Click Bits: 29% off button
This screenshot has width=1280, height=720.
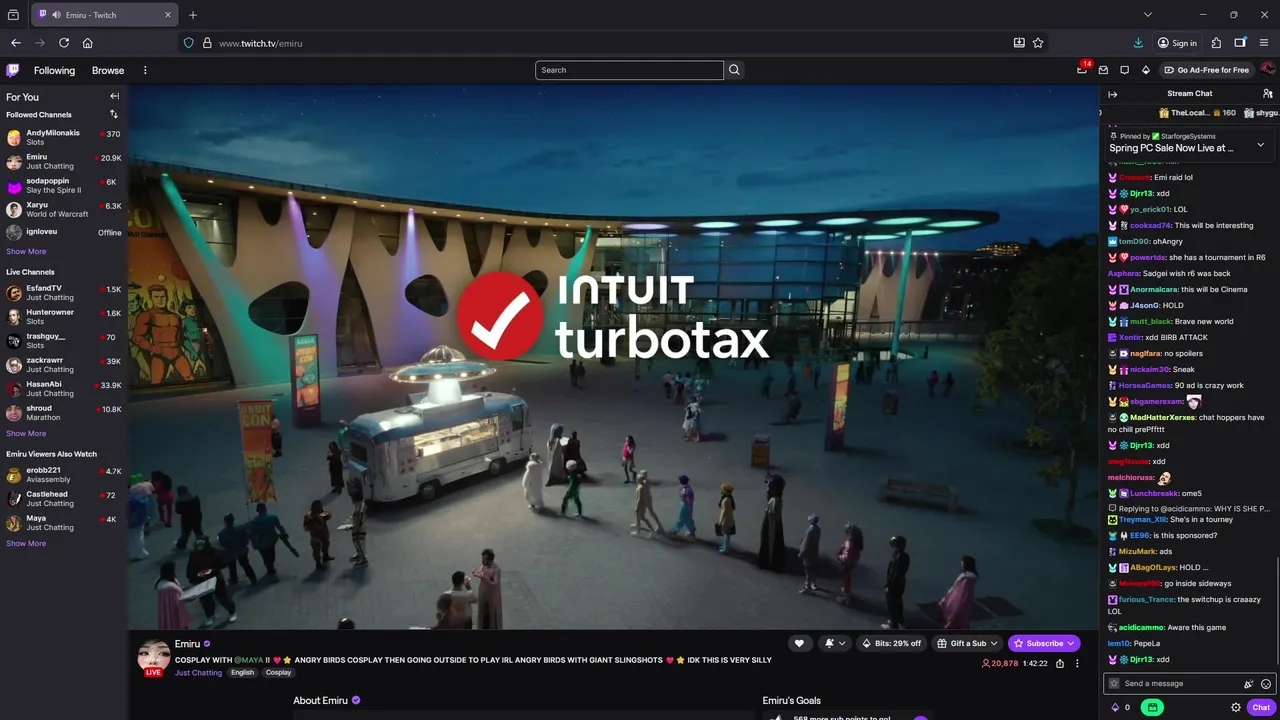click(892, 643)
